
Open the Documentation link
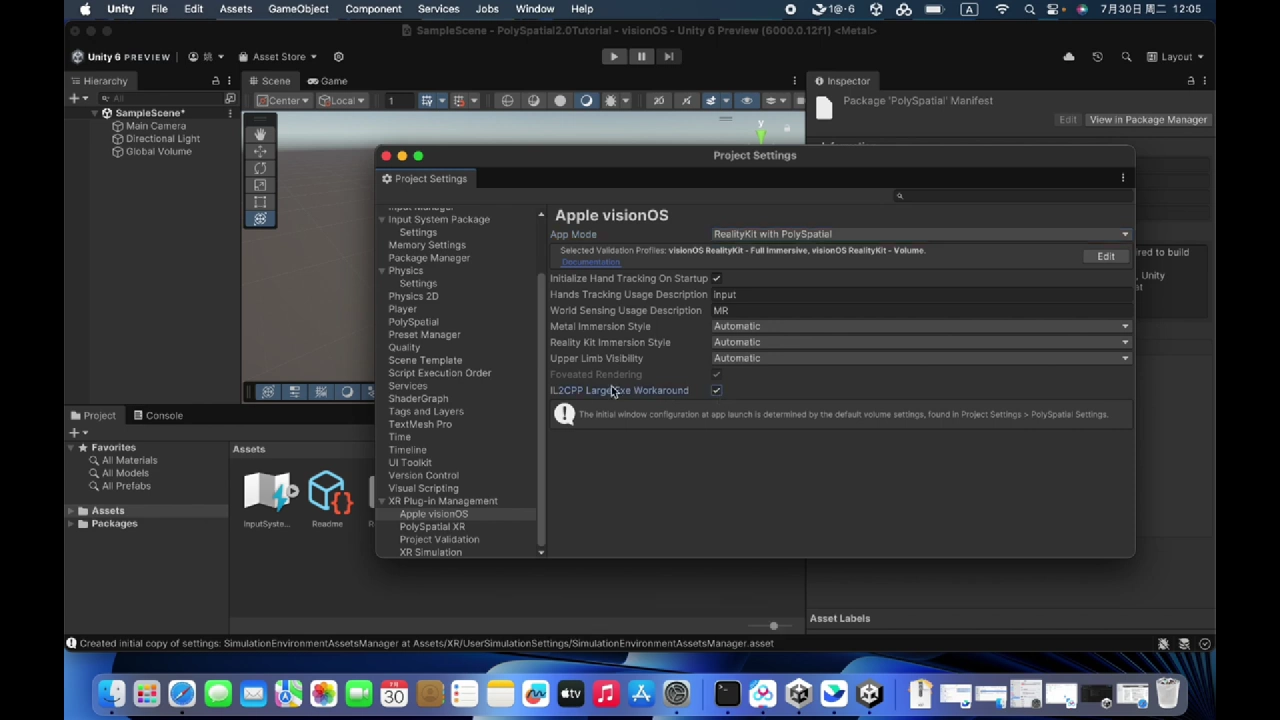tap(591, 262)
